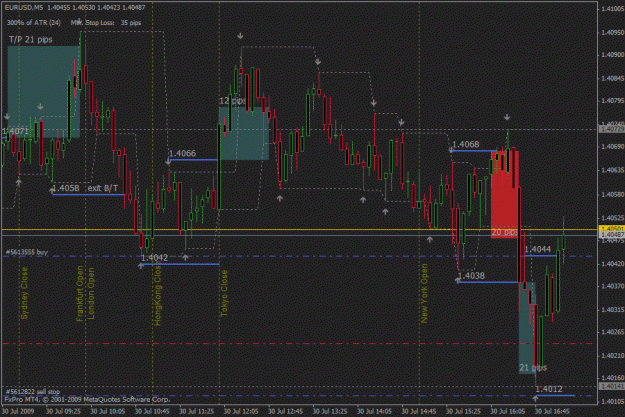Click the 'London Open' session label
This screenshot has height=417, width=625.
[x=91, y=293]
